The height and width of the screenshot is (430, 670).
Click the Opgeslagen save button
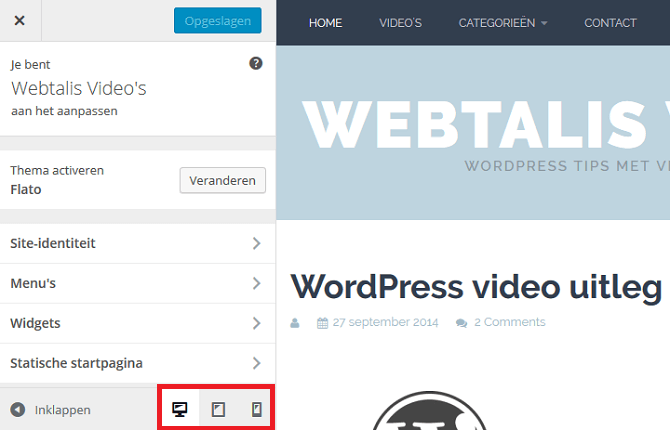click(x=217, y=21)
